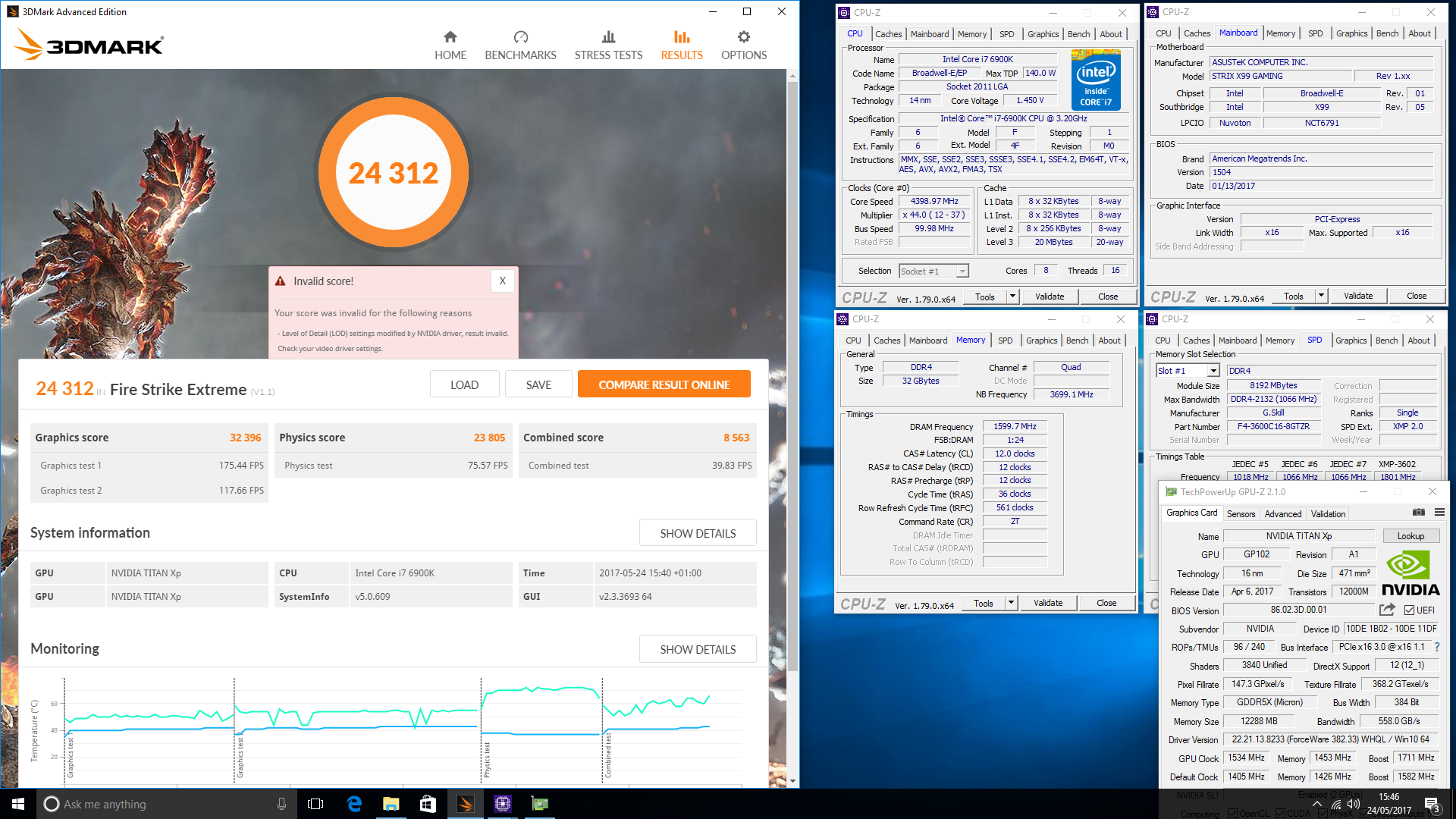
Task: Click the 3DMark scrollbar down arrow
Action: click(x=792, y=781)
